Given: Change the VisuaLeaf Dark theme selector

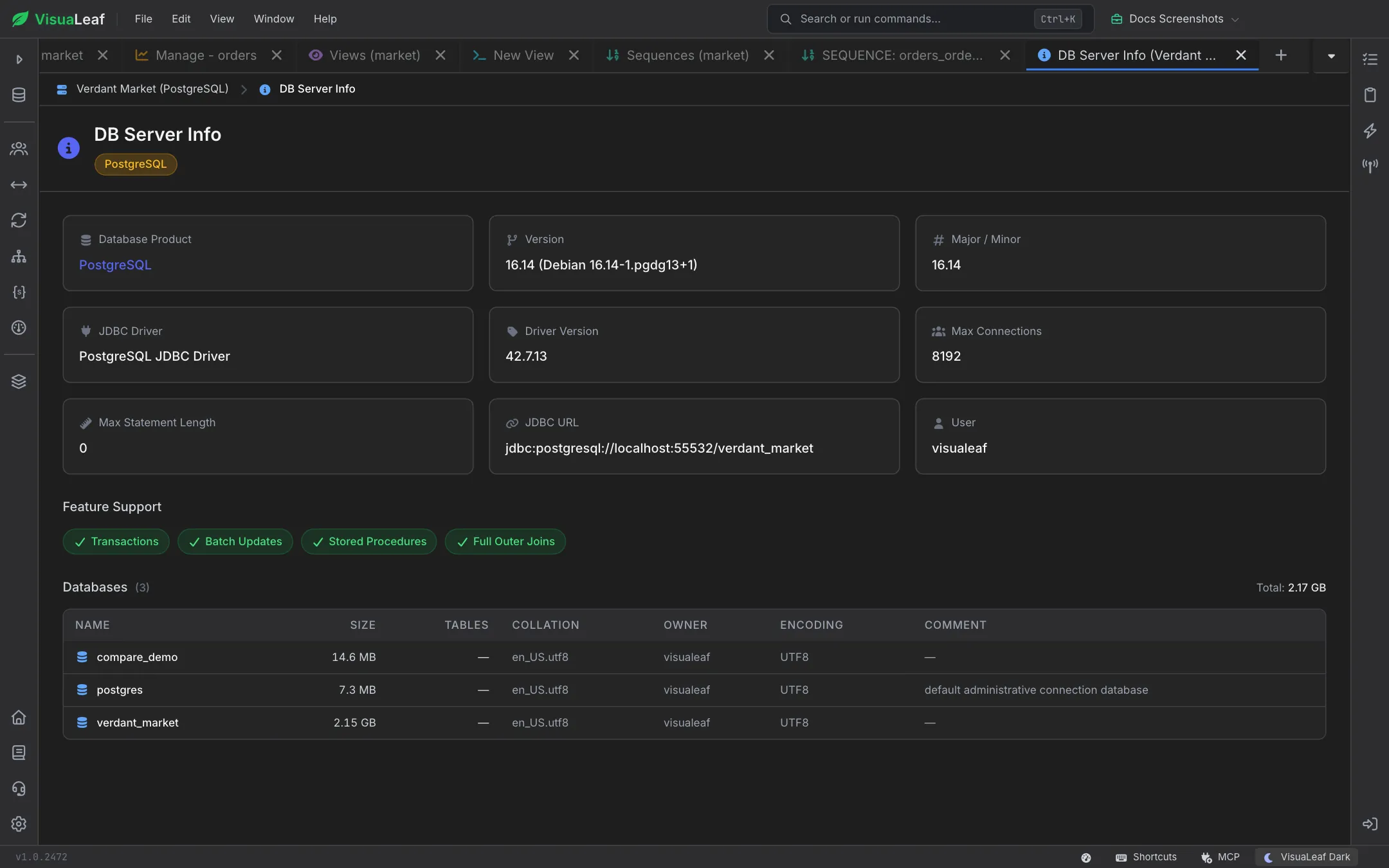Looking at the screenshot, I should click(1307, 857).
